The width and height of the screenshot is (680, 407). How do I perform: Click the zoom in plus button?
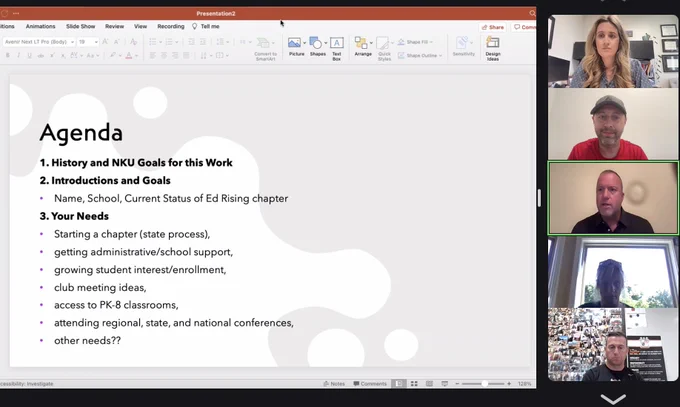tap(509, 384)
